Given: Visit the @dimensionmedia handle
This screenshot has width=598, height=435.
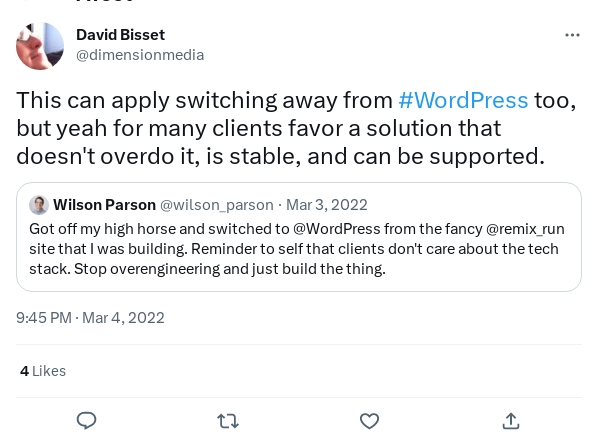Looking at the screenshot, I should click(140, 55).
